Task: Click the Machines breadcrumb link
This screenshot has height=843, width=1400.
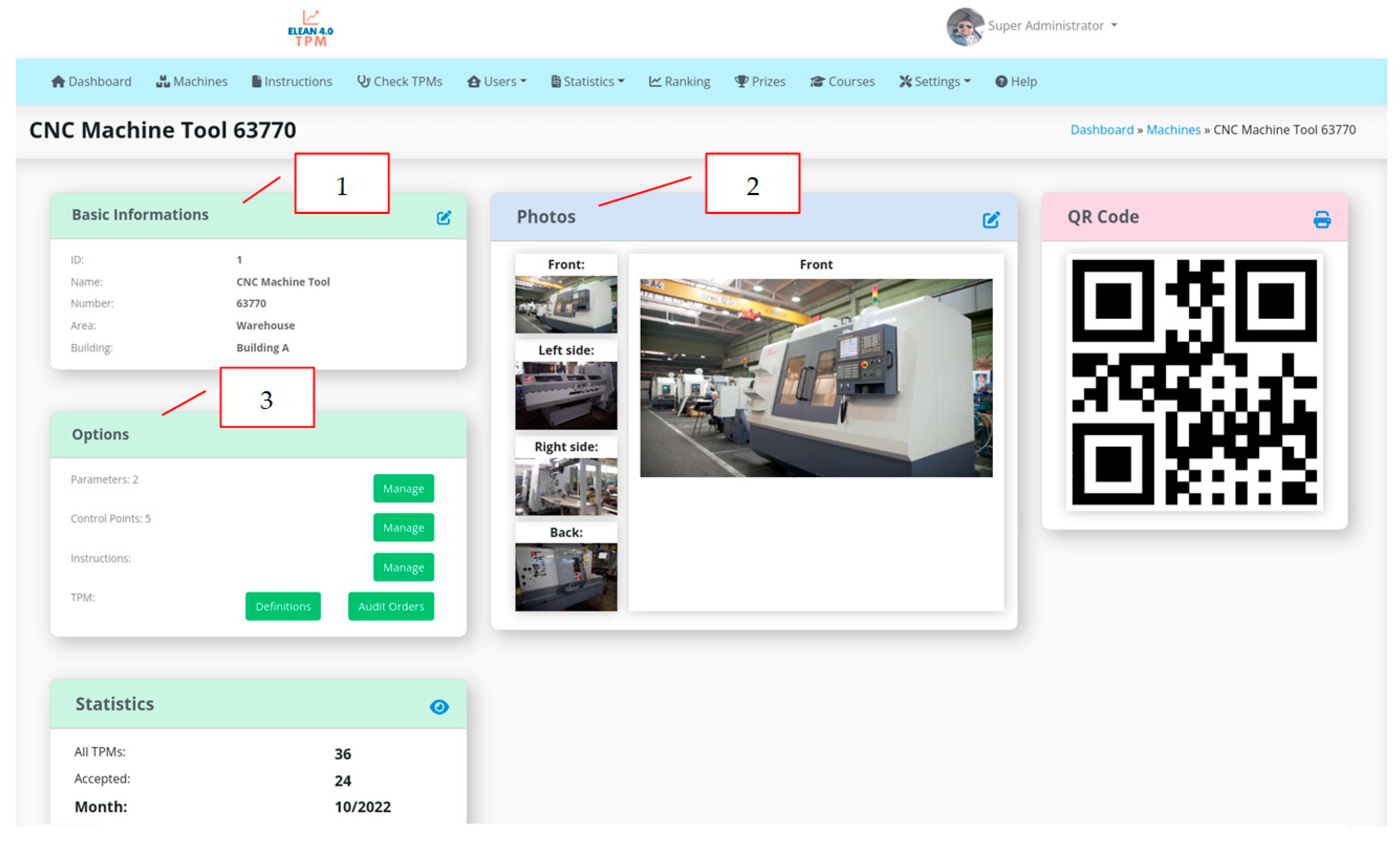Action: (1173, 130)
